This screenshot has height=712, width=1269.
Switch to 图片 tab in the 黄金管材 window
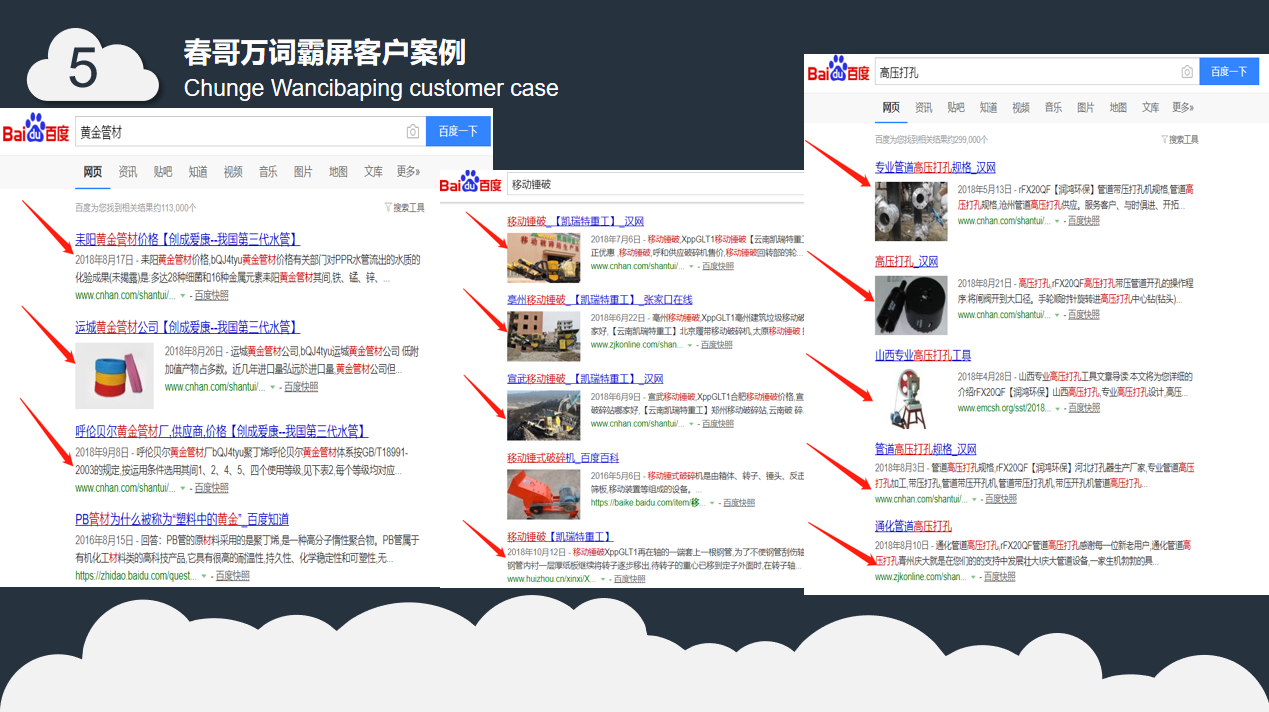click(303, 172)
